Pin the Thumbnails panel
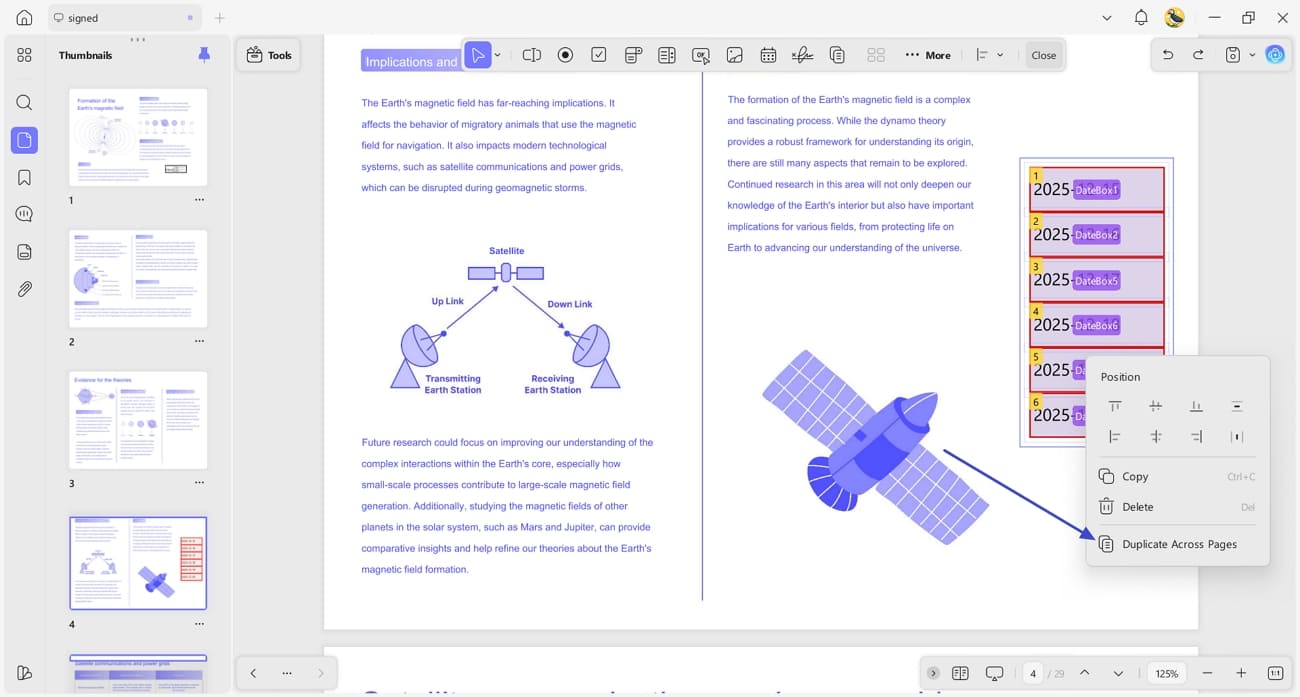Image resolution: width=1300 pixels, height=697 pixels. pyautogui.click(x=204, y=55)
